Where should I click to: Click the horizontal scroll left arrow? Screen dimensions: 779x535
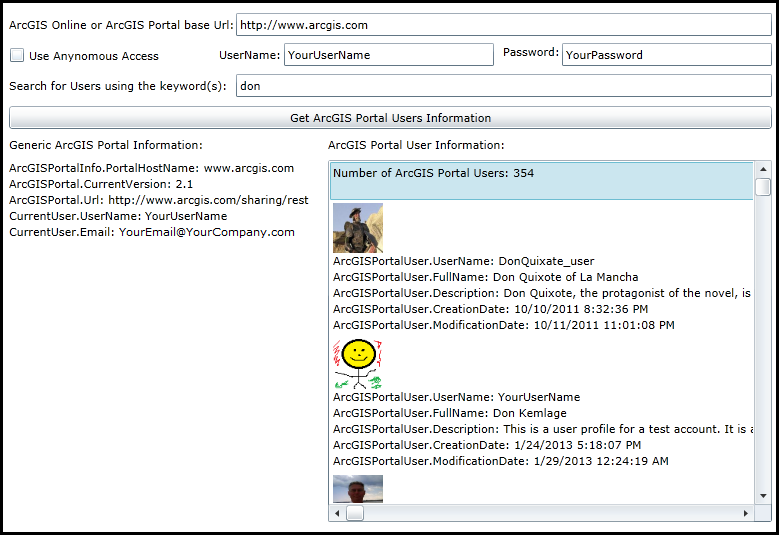coord(338,513)
